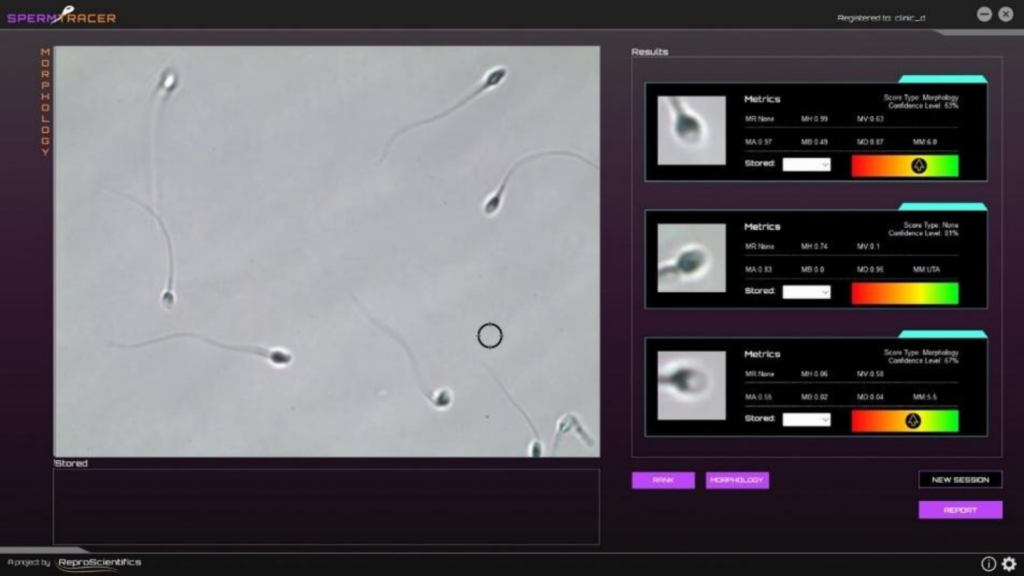Click 'Score Type: None' text

(931, 225)
